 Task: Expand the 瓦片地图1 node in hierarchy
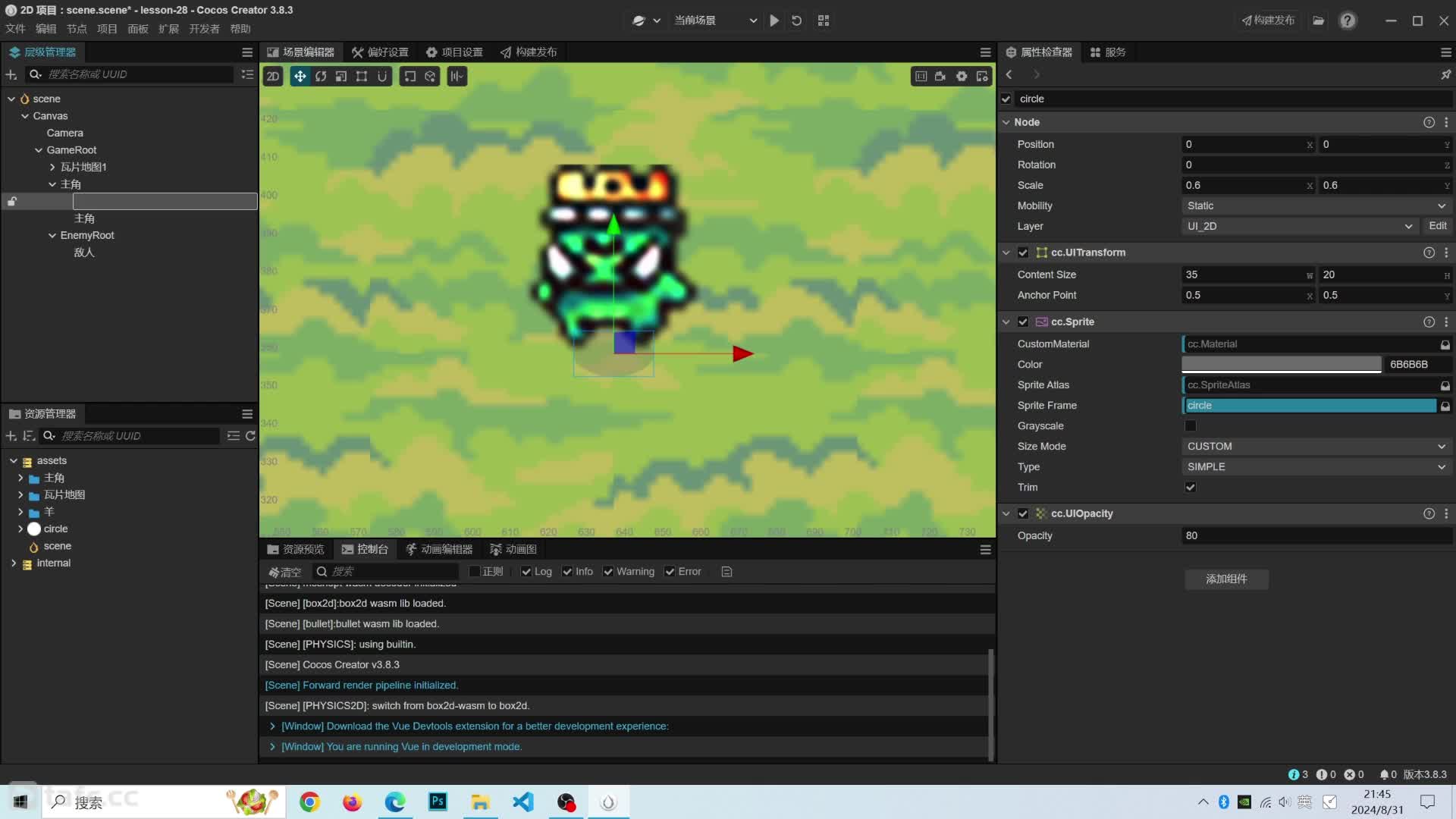point(52,167)
